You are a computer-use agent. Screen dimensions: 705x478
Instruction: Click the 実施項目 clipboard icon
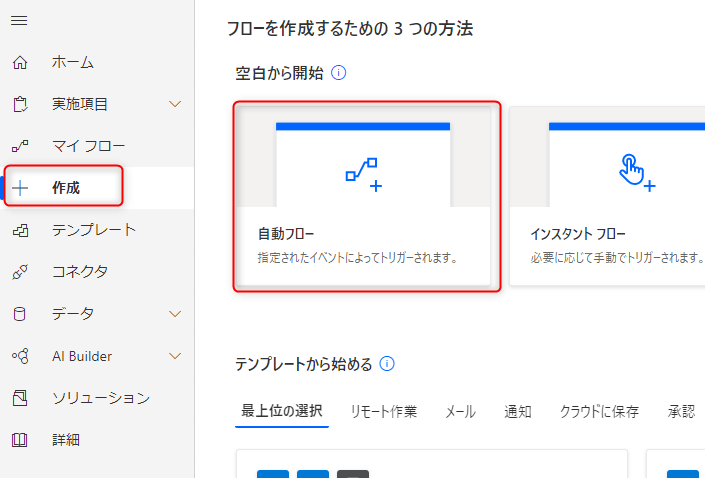(x=20, y=104)
